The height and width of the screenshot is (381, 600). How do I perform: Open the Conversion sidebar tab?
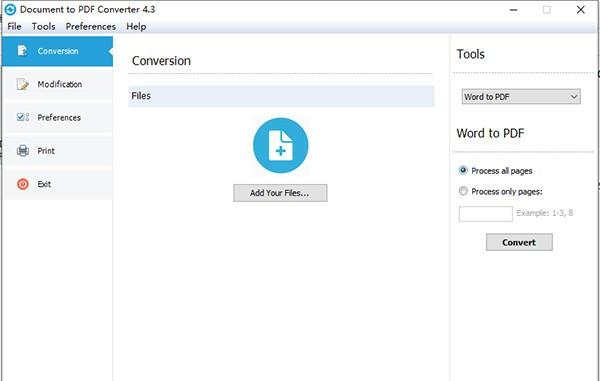point(57,51)
